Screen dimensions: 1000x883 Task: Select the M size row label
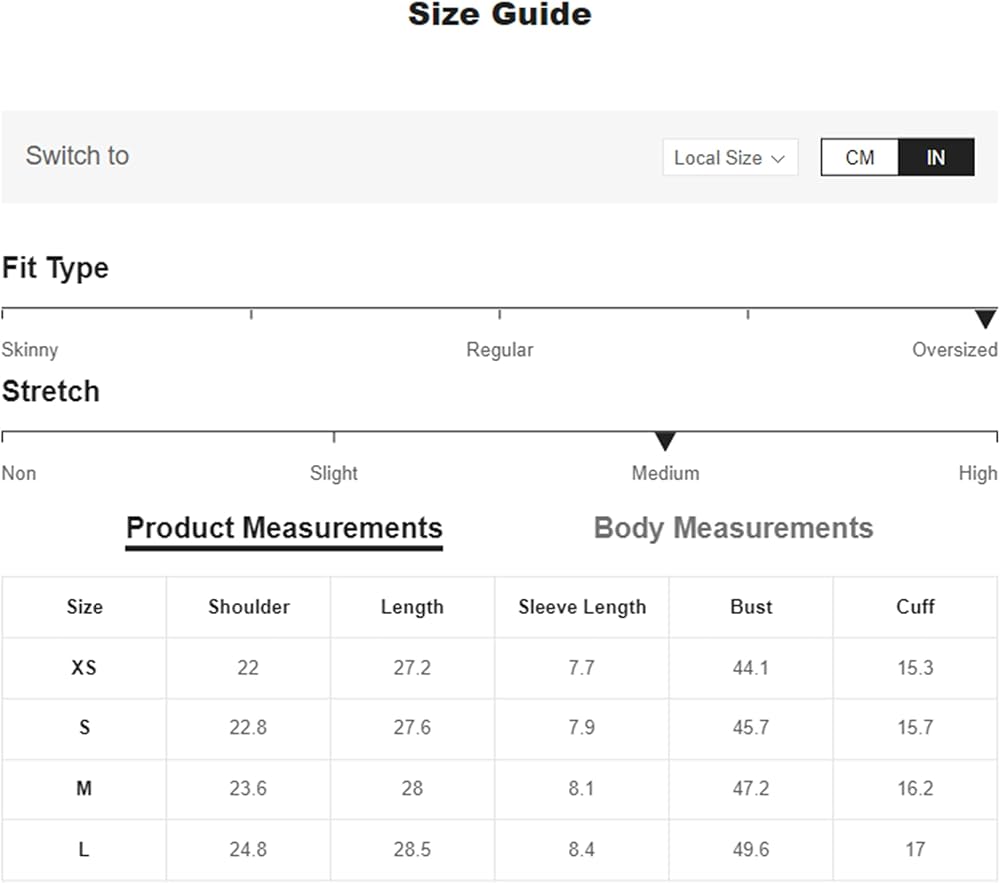(x=84, y=789)
